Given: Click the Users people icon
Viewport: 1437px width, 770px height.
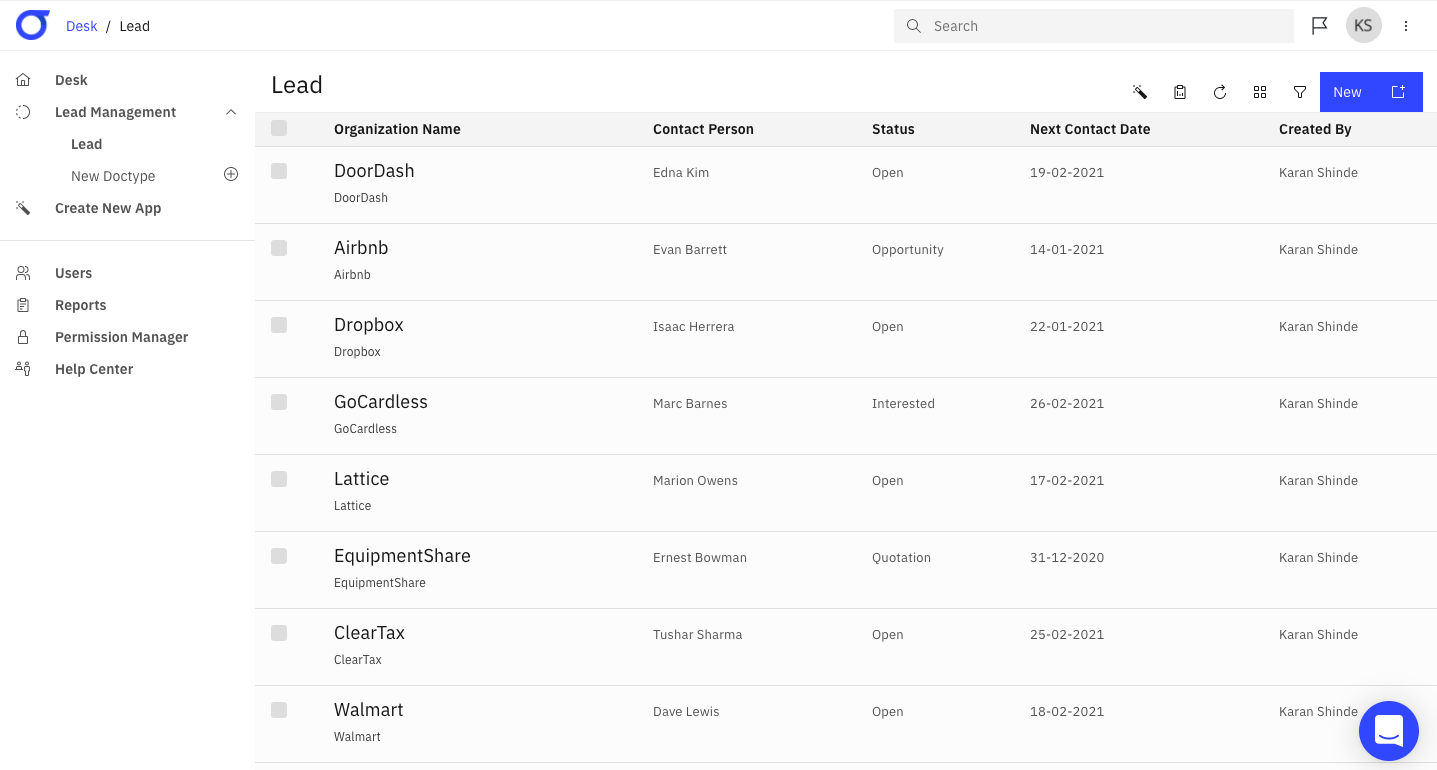Looking at the screenshot, I should [x=23, y=273].
